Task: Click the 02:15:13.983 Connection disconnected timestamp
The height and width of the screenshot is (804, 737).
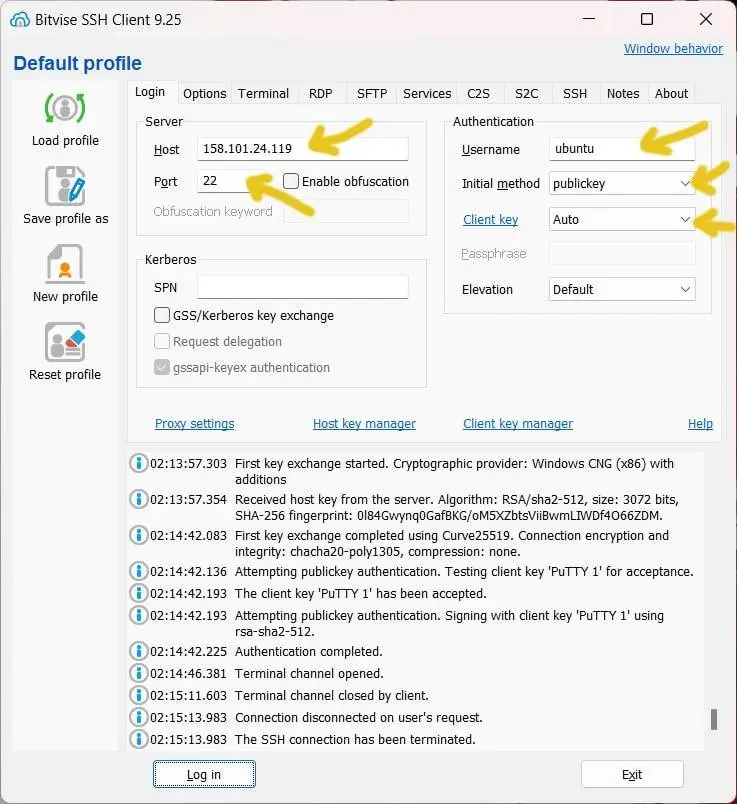Action: click(x=188, y=717)
